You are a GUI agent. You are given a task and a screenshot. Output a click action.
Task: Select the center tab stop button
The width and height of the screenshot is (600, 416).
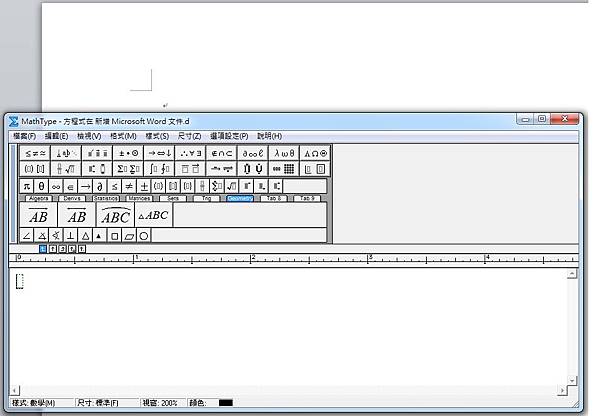pyautogui.click(x=53, y=249)
